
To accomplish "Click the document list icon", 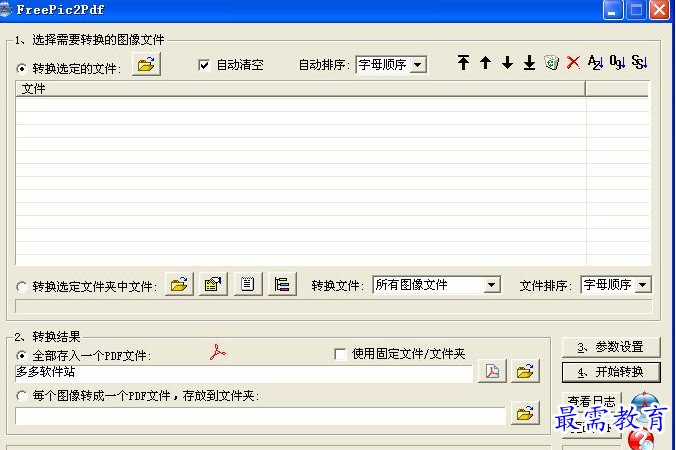I will point(247,284).
